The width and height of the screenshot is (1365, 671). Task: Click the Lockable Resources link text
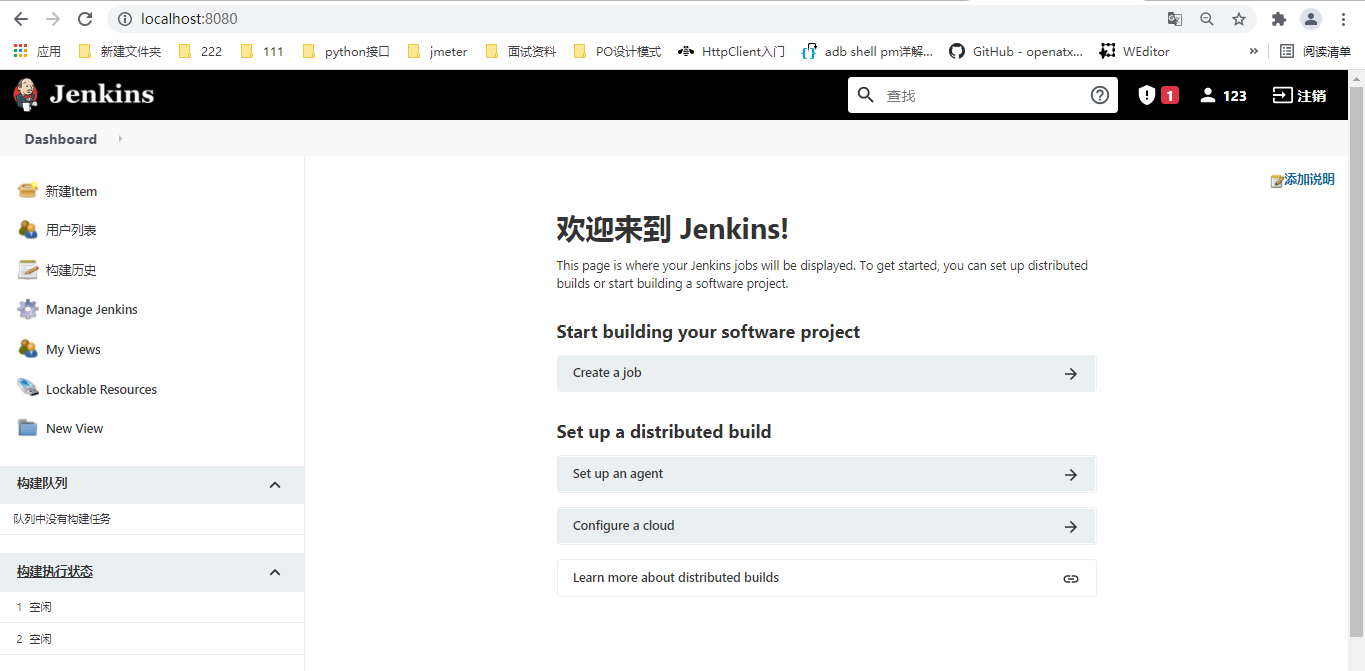click(101, 390)
